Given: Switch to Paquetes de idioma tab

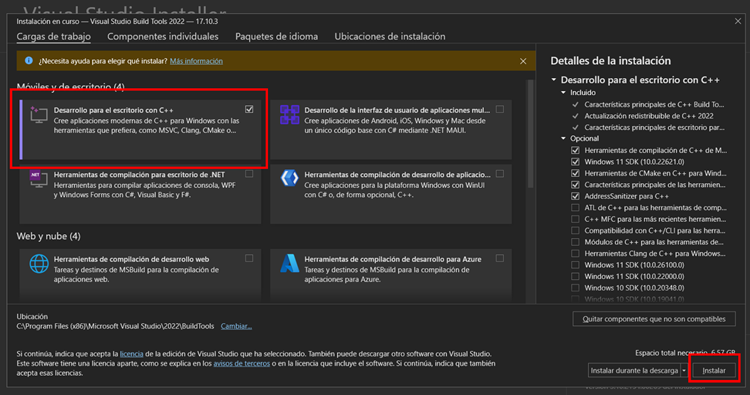Looking at the screenshot, I should click(x=276, y=36).
